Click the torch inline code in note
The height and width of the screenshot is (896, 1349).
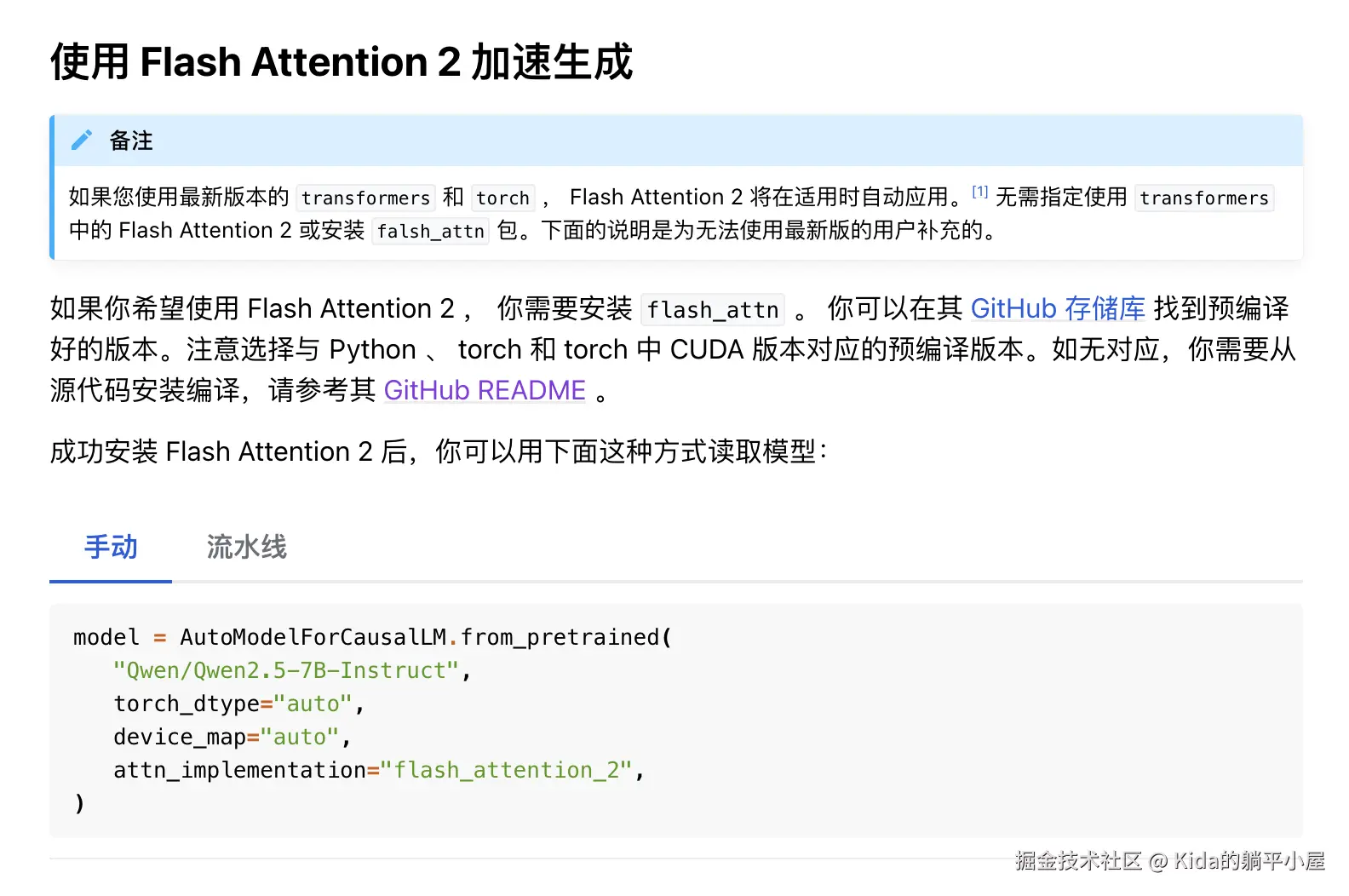(502, 198)
